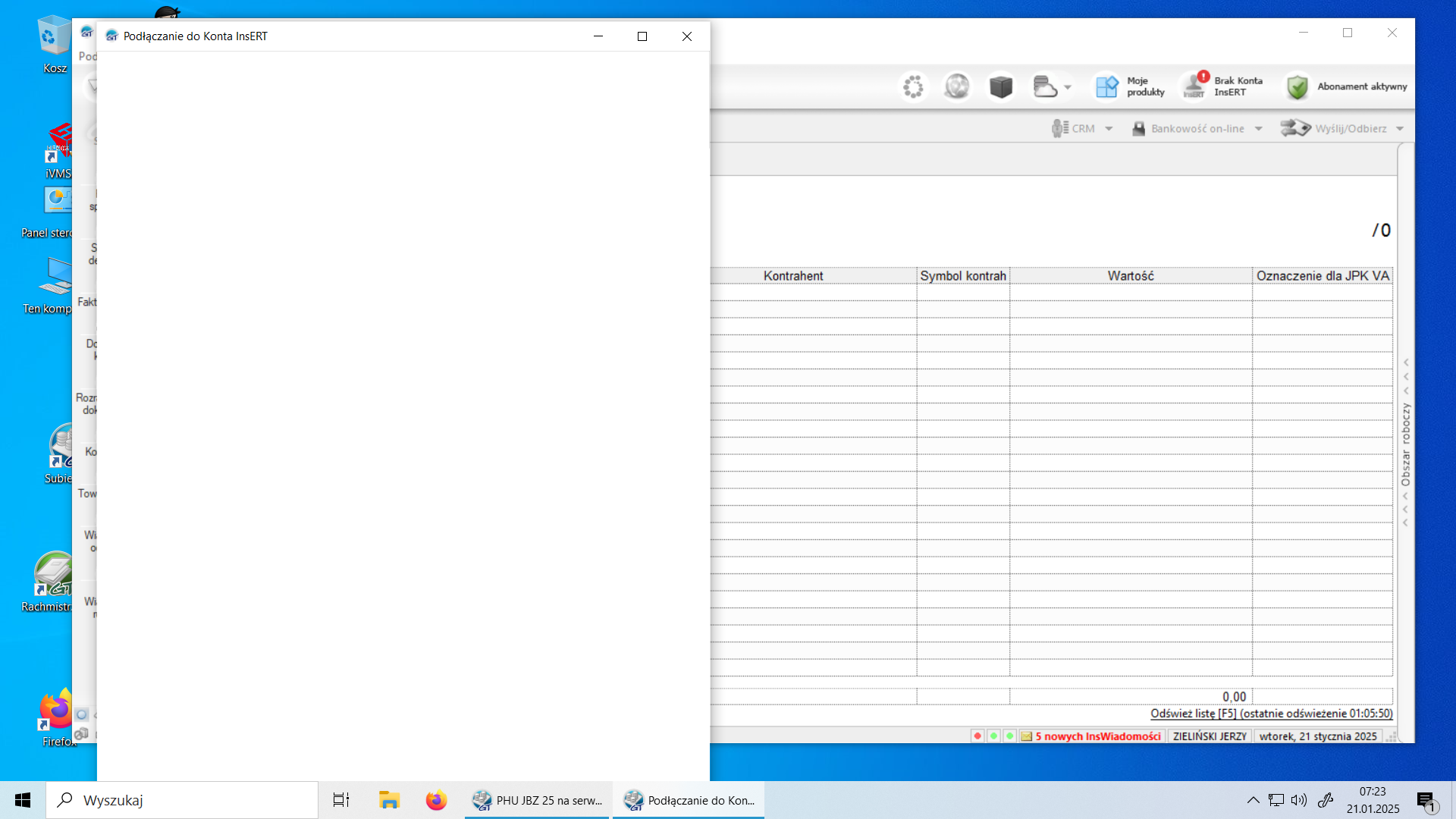The height and width of the screenshot is (819, 1456).
Task: Click the Odśwież listę [F5] link
Action: click(x=1271, y=714)
